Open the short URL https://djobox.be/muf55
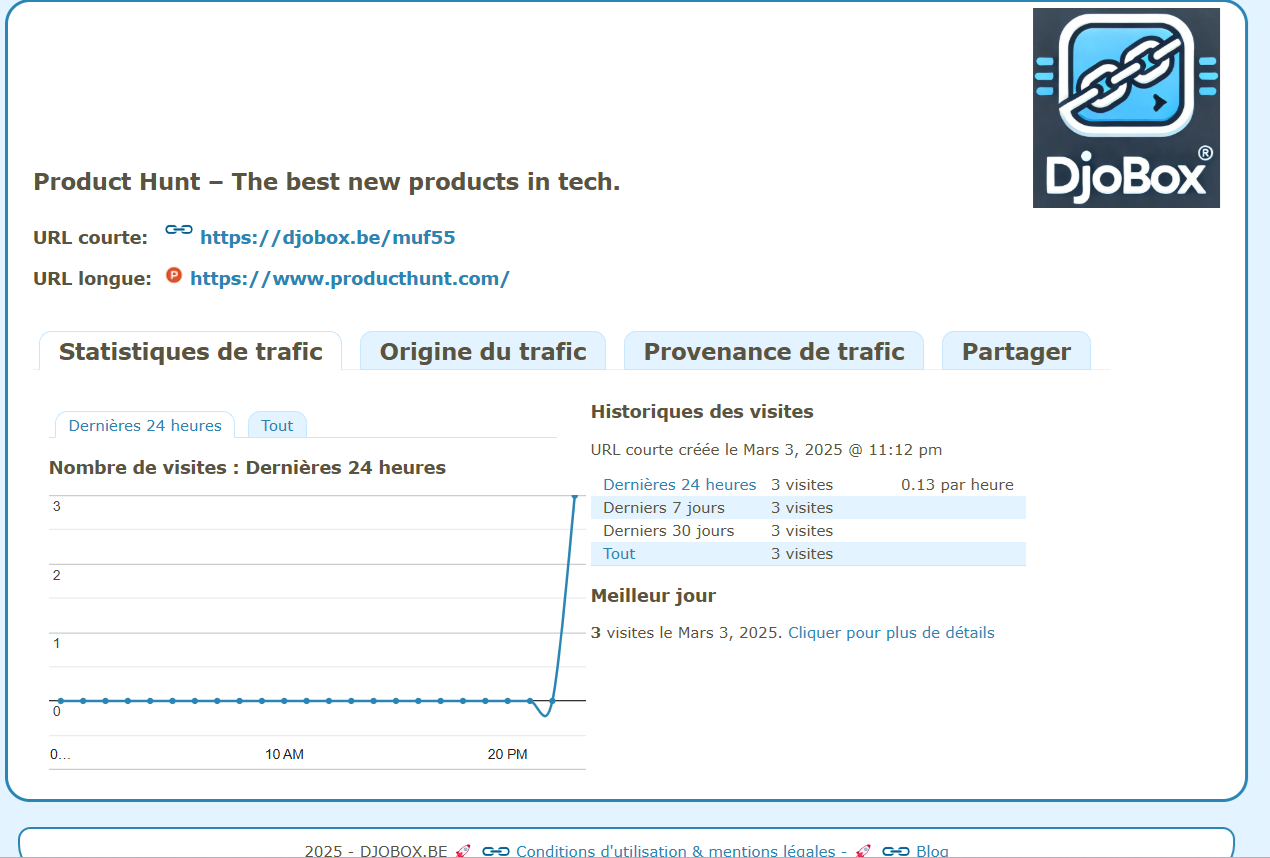The image size is (1270, 858). (x=328, y=238)
